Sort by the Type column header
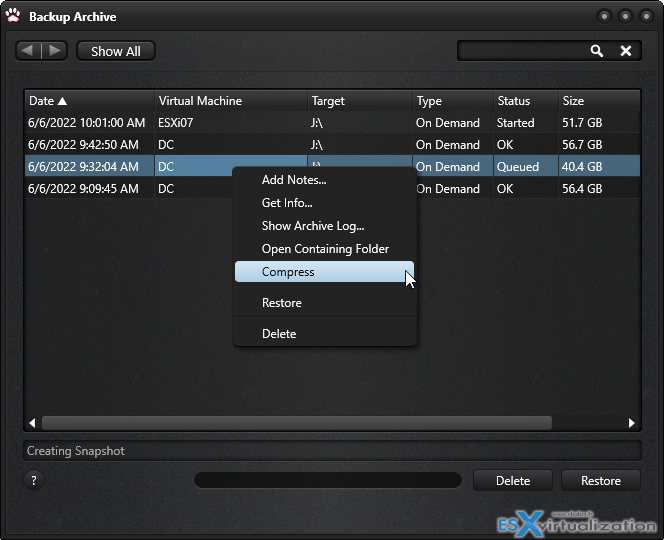Viewport: 664px width, 540px height. point(453,101)
